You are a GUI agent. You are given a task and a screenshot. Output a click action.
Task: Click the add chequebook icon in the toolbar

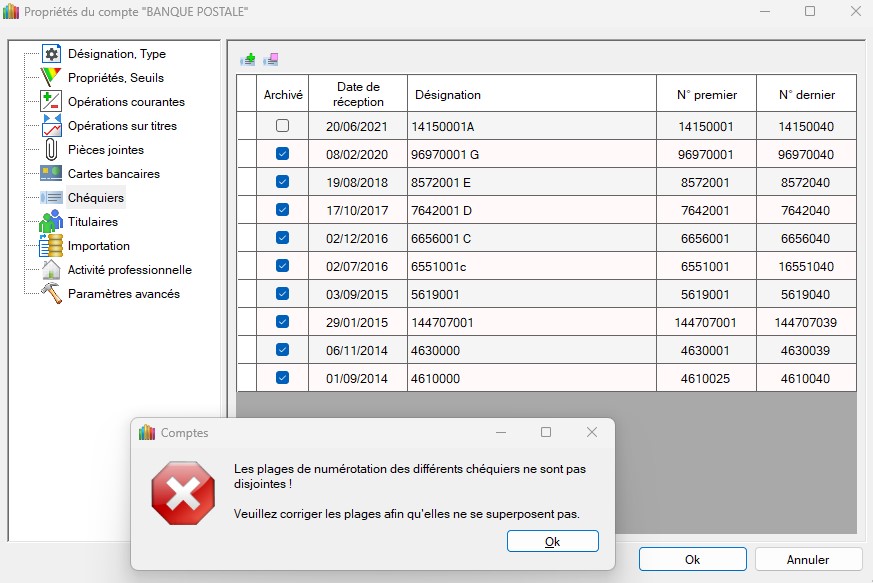pos(247,59)
